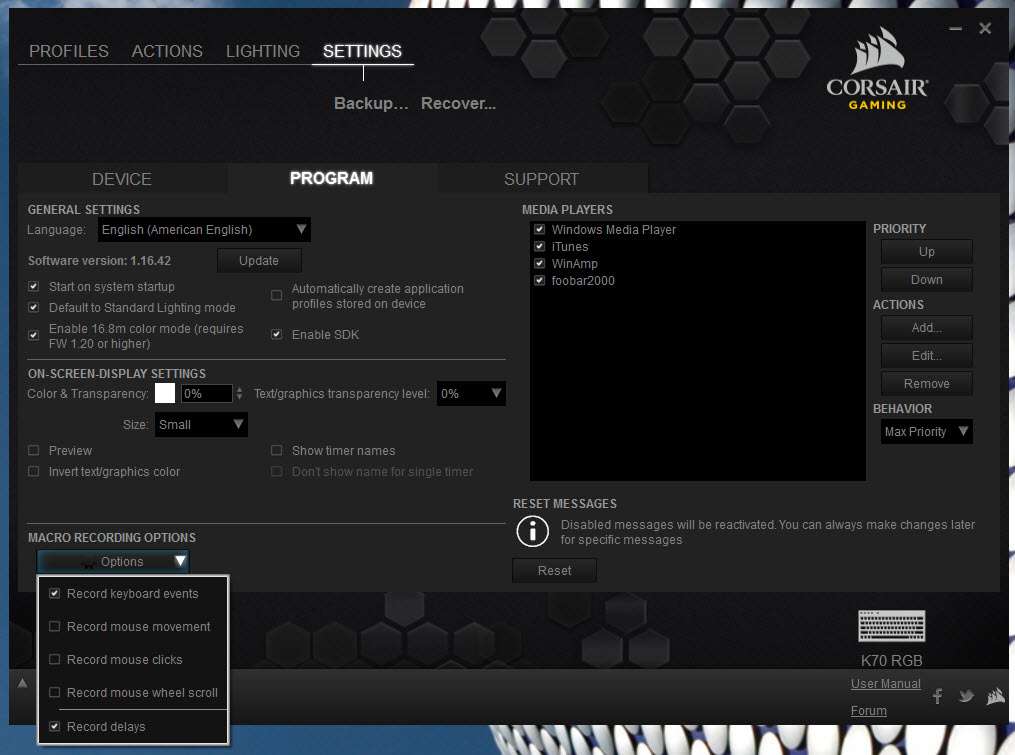Image resolution: width=1015 pixels, height=755 pixels.
Task: Uncheck WinAmp media player
Action: 539,263
